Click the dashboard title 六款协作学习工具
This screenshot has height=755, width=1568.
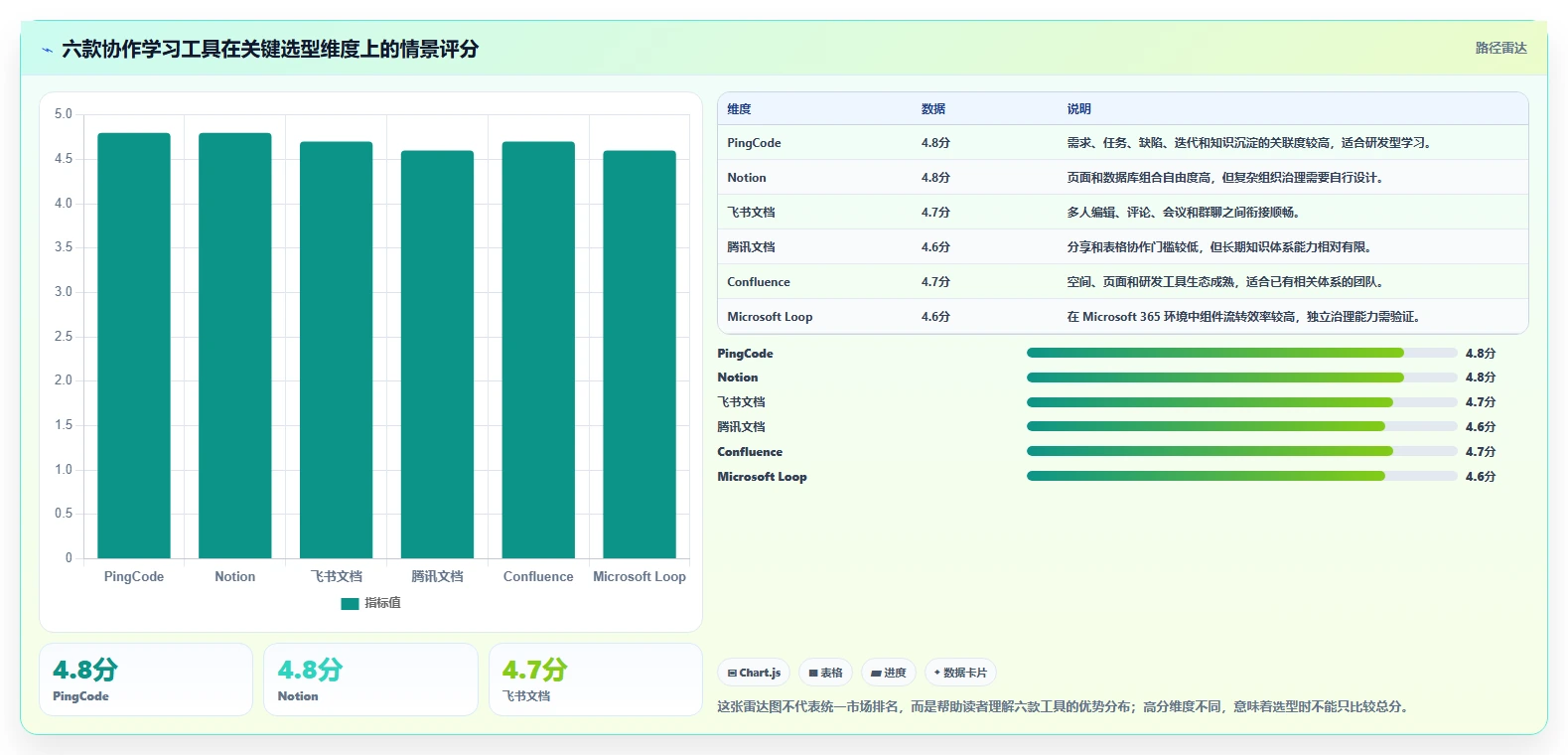pos(270,50)
